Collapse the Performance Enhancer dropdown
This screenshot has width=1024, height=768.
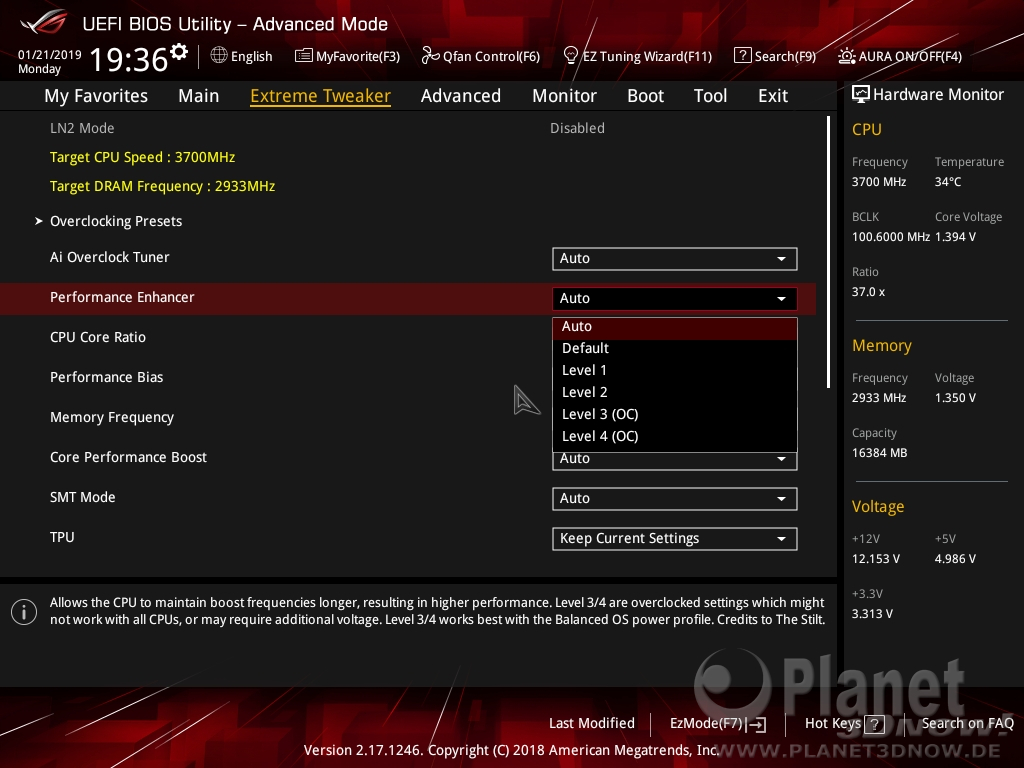(675, 298)
